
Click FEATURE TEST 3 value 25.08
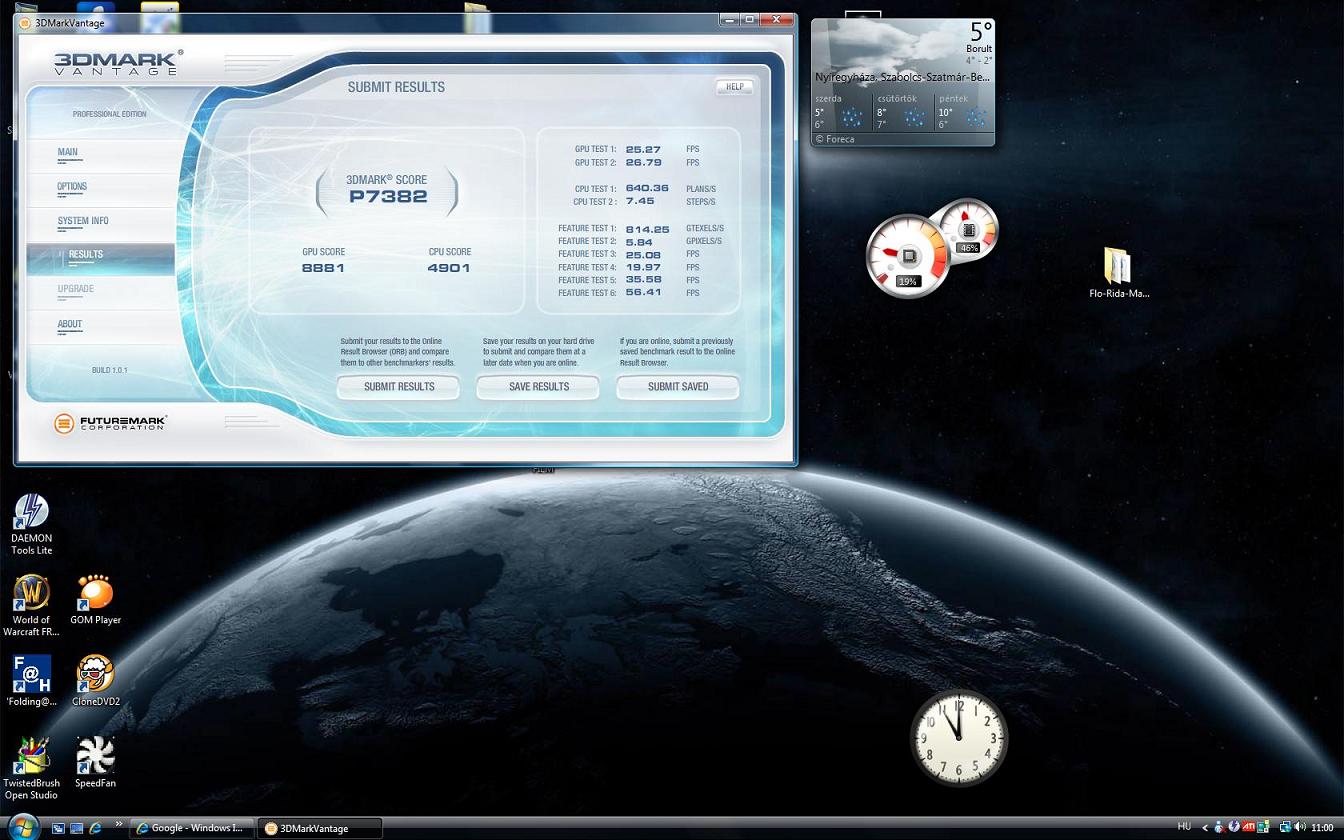click(x=643, y=254)
